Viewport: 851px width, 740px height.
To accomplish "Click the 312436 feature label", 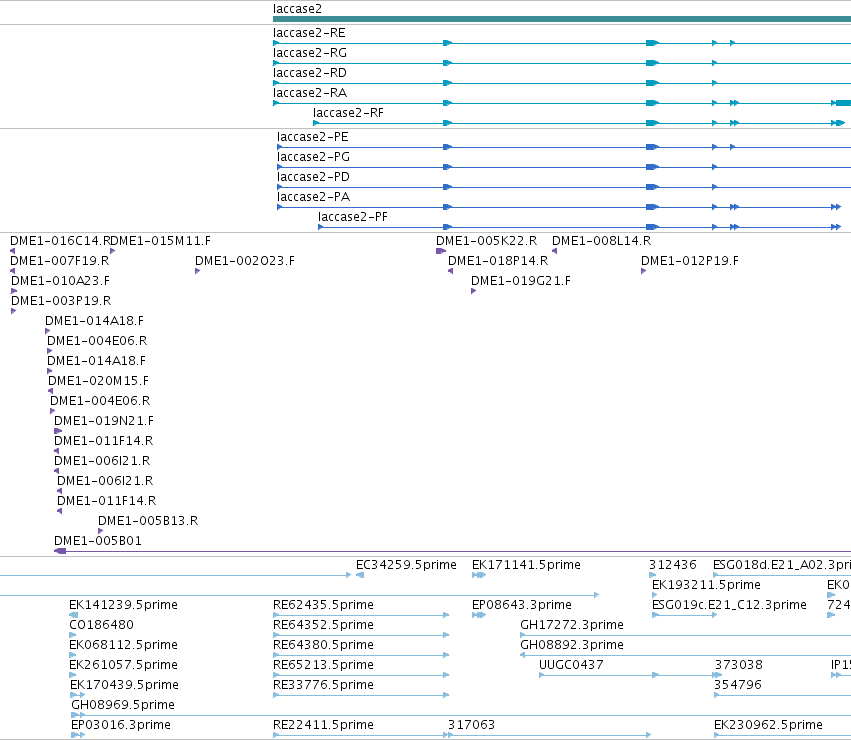I will pyautogui.click(x=672, y=565).
